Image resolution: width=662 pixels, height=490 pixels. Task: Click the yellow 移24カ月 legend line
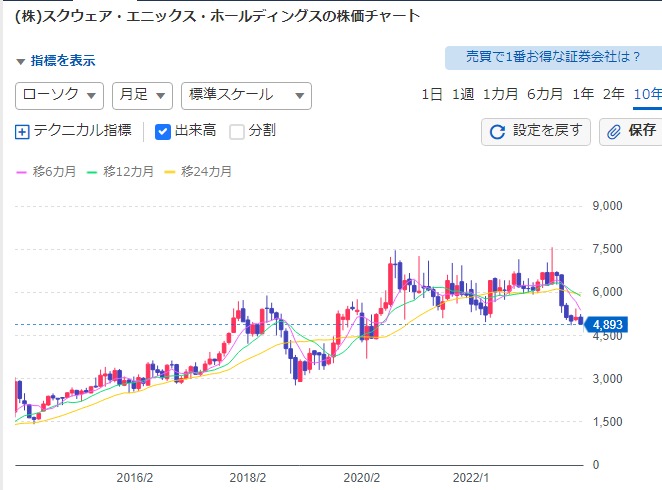pyautogui.click(x=170, y=172)
